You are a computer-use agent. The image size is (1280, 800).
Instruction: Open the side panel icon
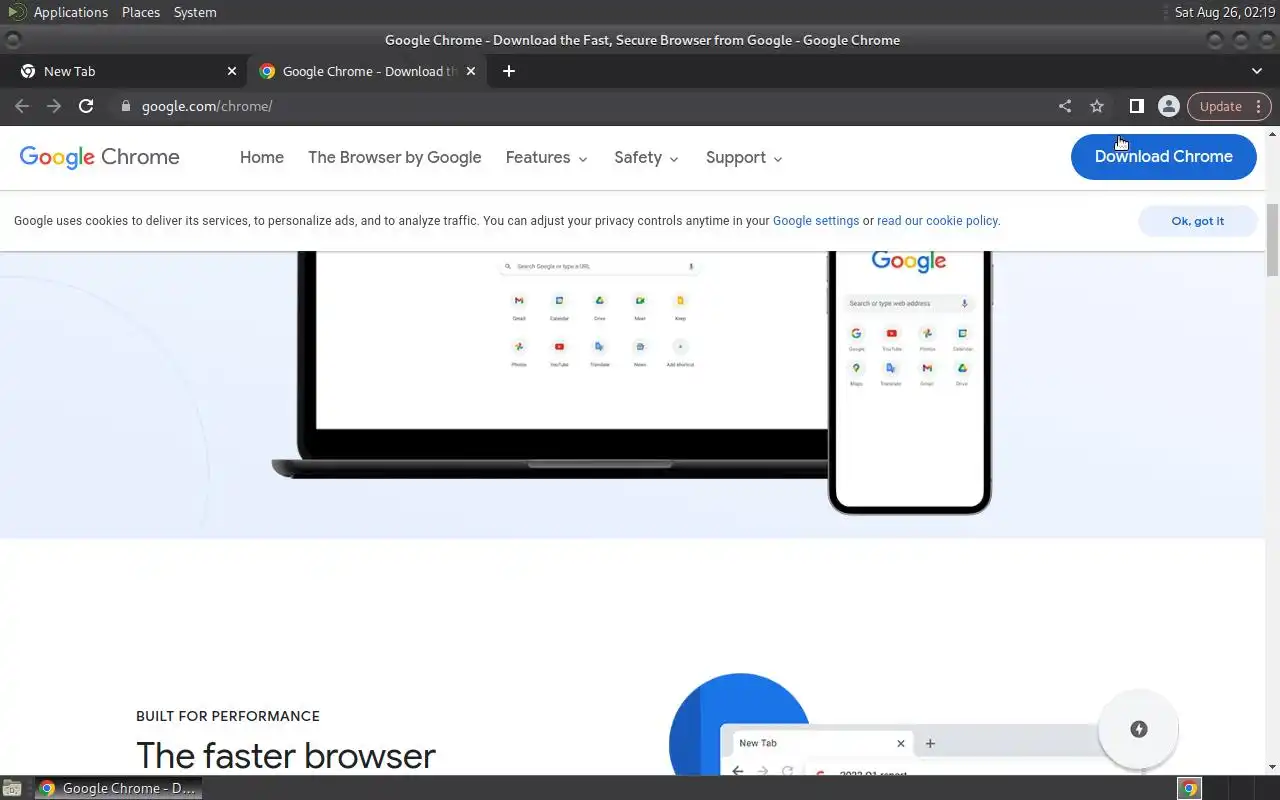point(1136,106)
